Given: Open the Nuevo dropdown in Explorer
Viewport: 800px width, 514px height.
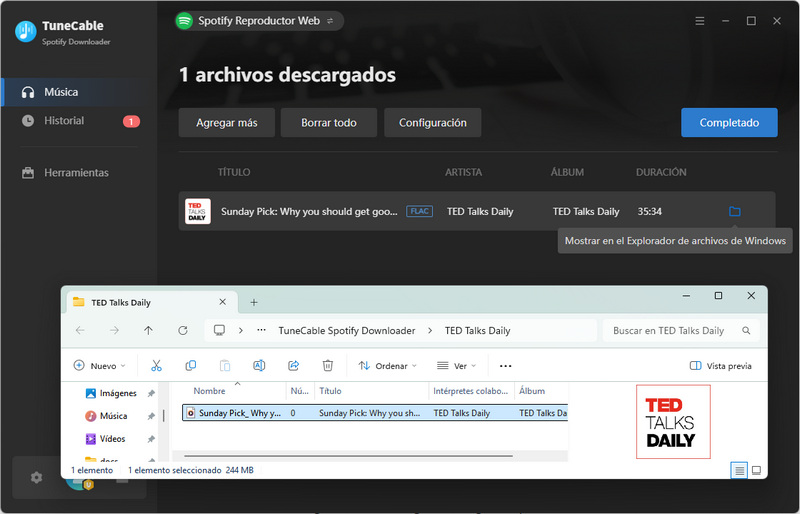Looking at the screenshot, I should 99,366.
